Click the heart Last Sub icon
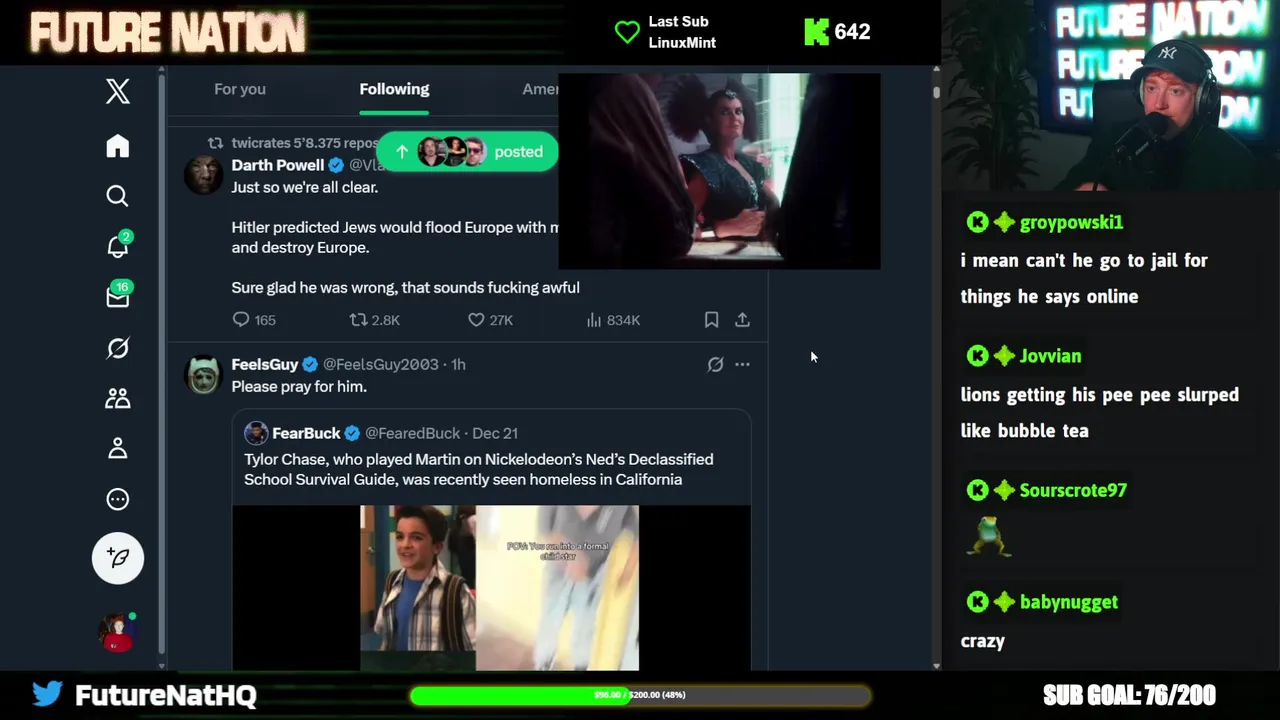The height and width of the screenshot is (720, 1280). pyautogui.click(x=627, y=32)
